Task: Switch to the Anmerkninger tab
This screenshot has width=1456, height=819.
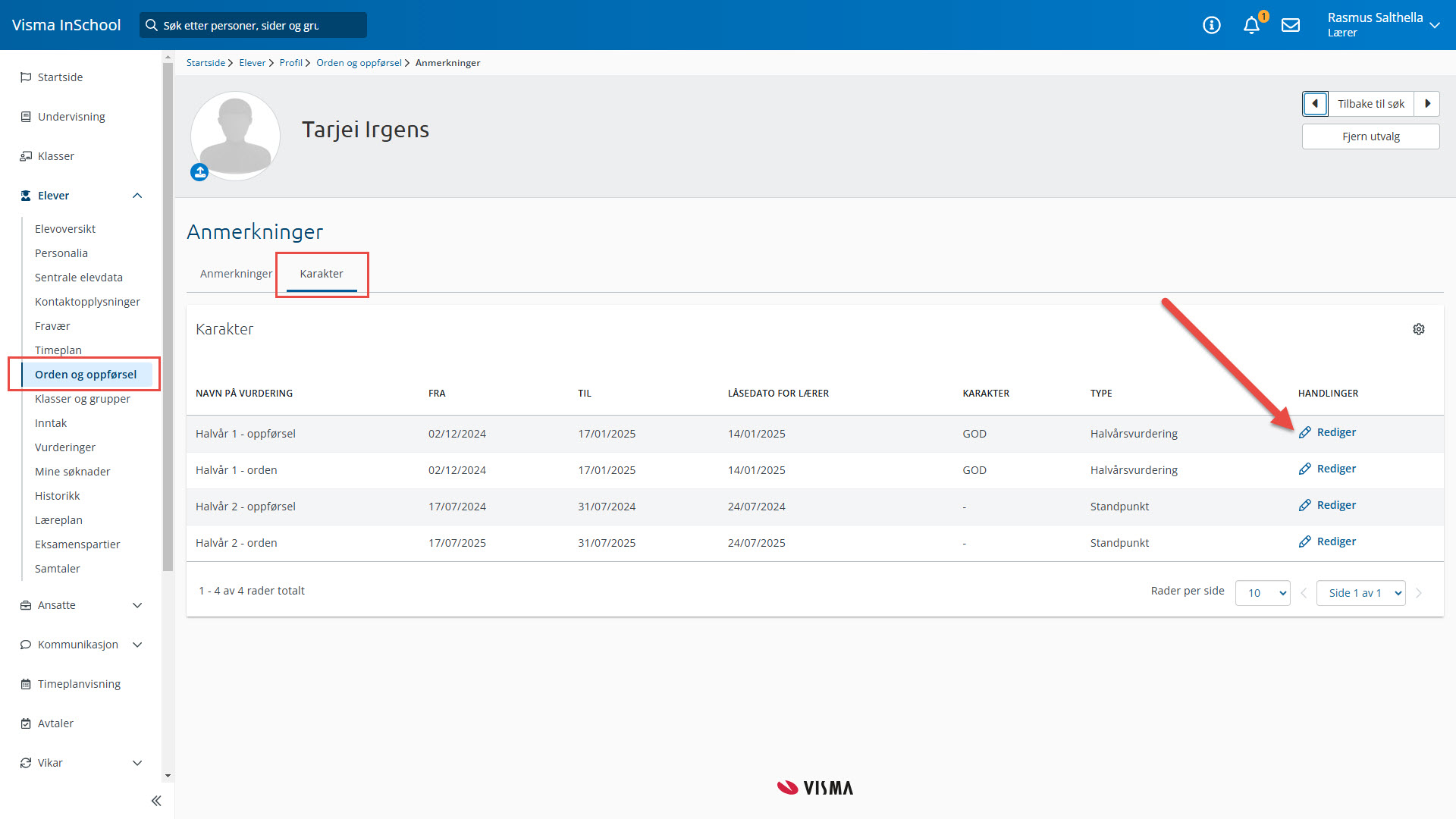Action: point(236,274)
